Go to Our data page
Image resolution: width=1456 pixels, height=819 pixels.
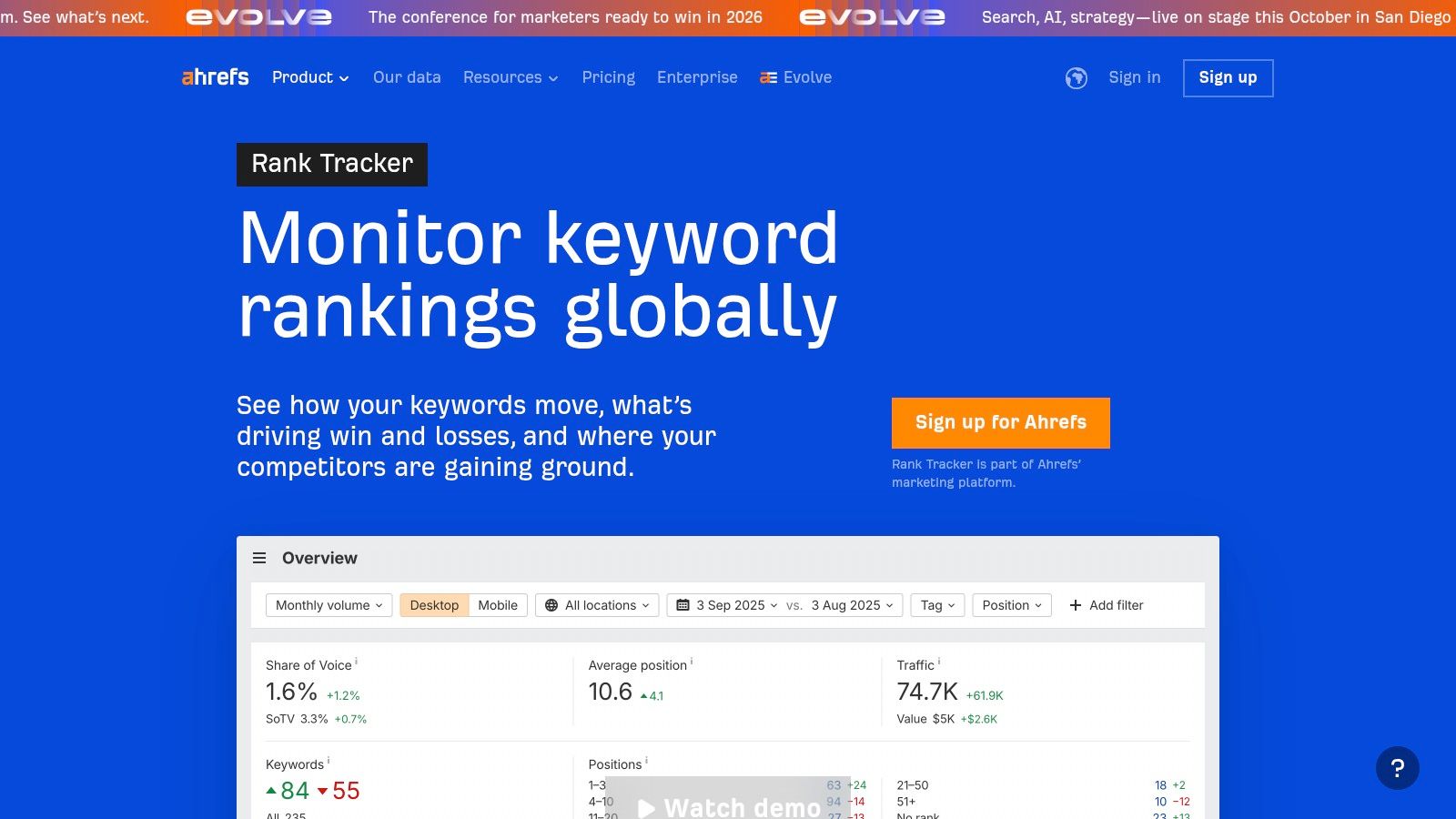(407, 77)
